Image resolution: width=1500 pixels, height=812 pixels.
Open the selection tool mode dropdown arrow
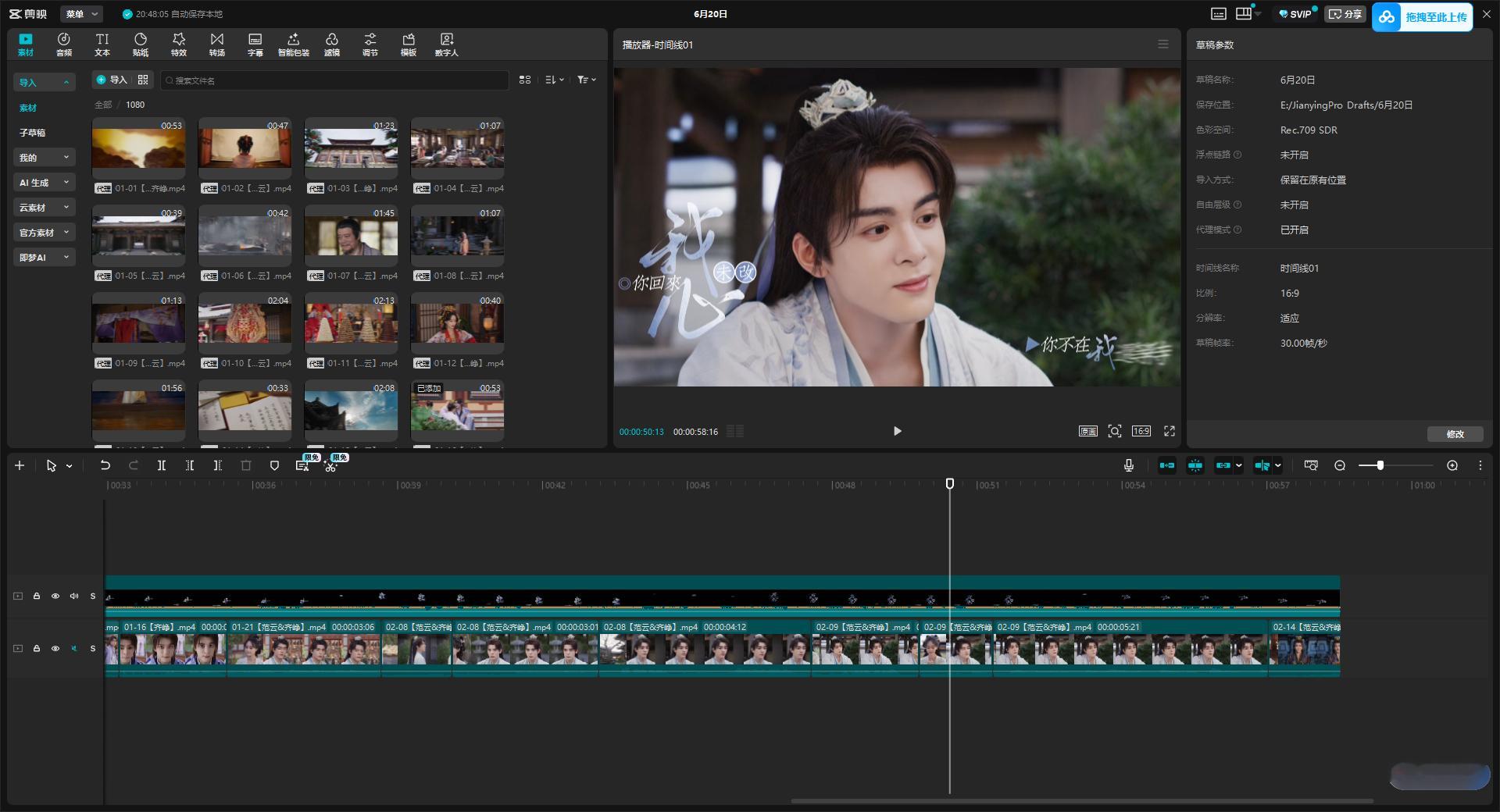click(x=70, y=466)
